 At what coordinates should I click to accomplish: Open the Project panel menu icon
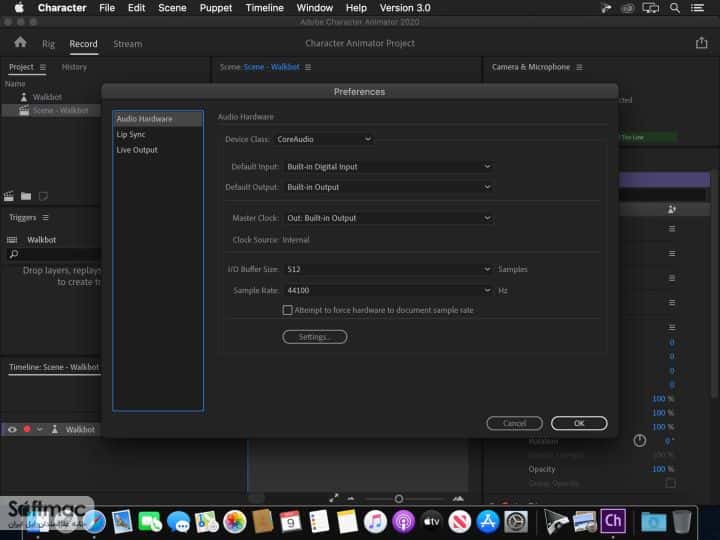coord(43,67)
